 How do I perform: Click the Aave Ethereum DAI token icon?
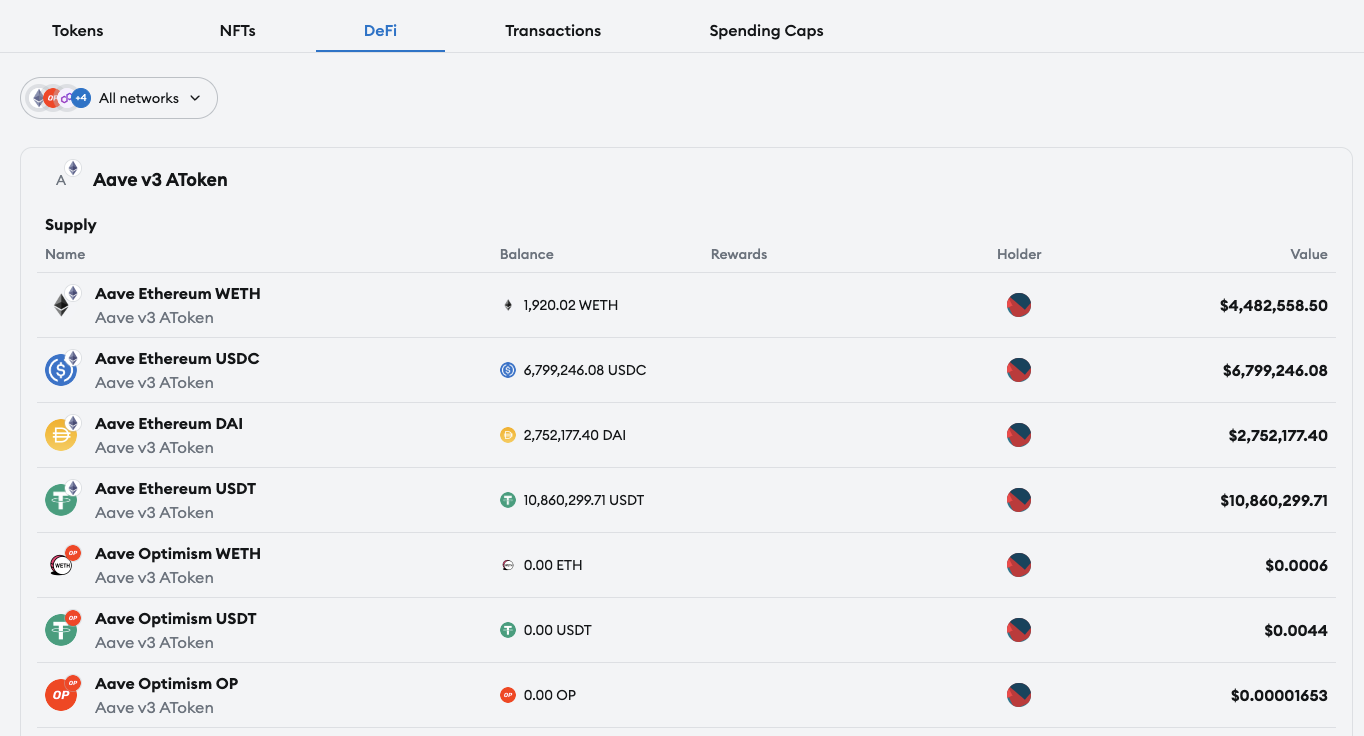62,433
